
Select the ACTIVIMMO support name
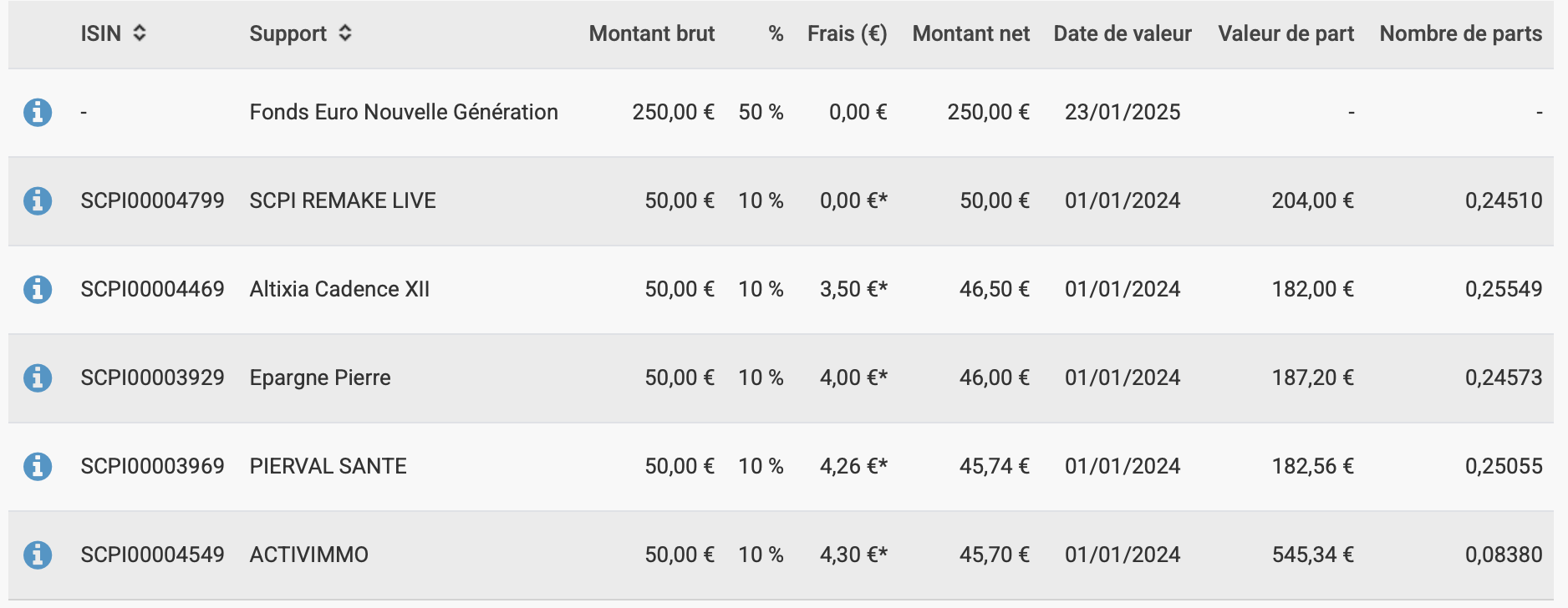click(x=308, y=555)
